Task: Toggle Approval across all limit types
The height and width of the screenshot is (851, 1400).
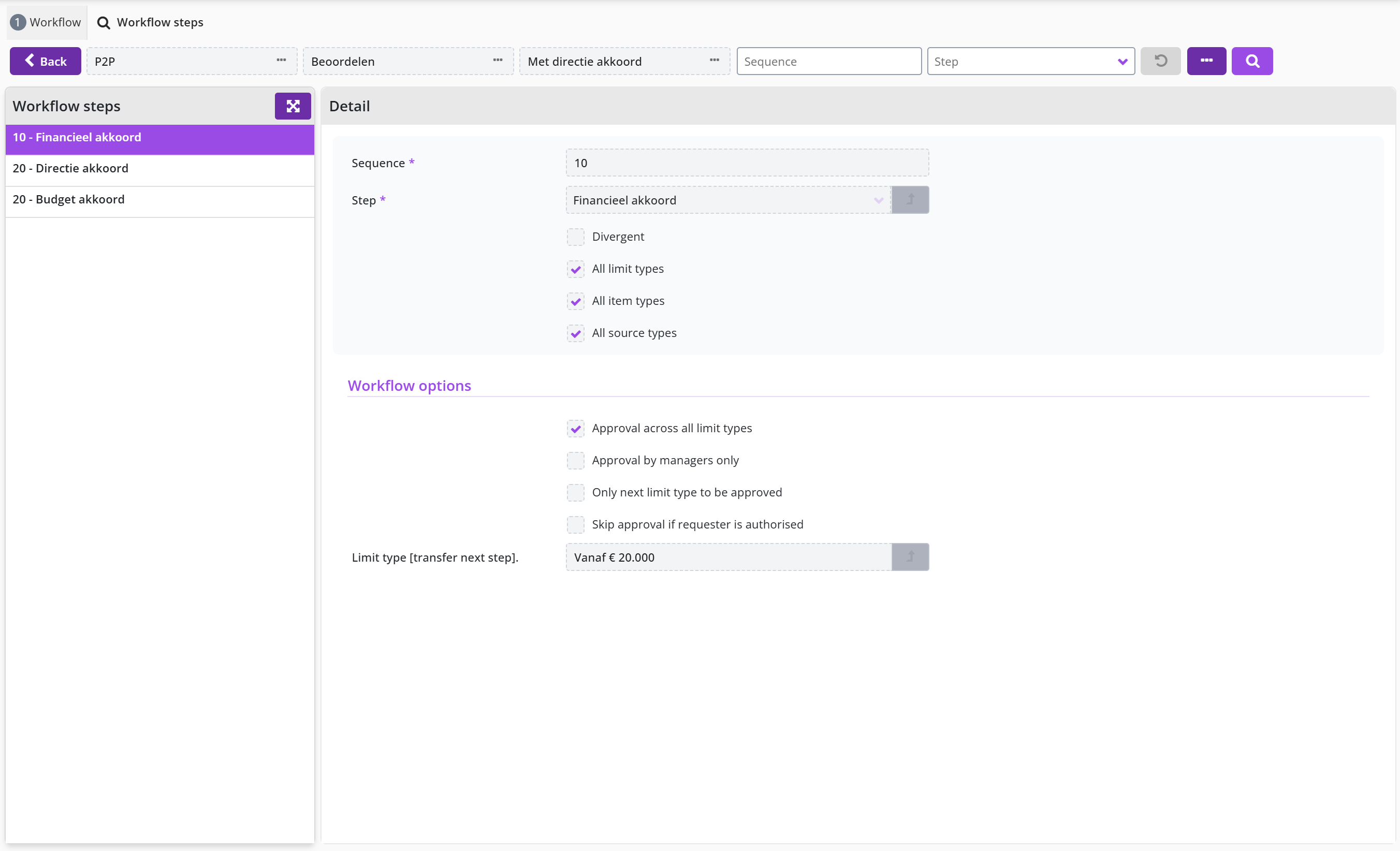Action: [575, 428]
